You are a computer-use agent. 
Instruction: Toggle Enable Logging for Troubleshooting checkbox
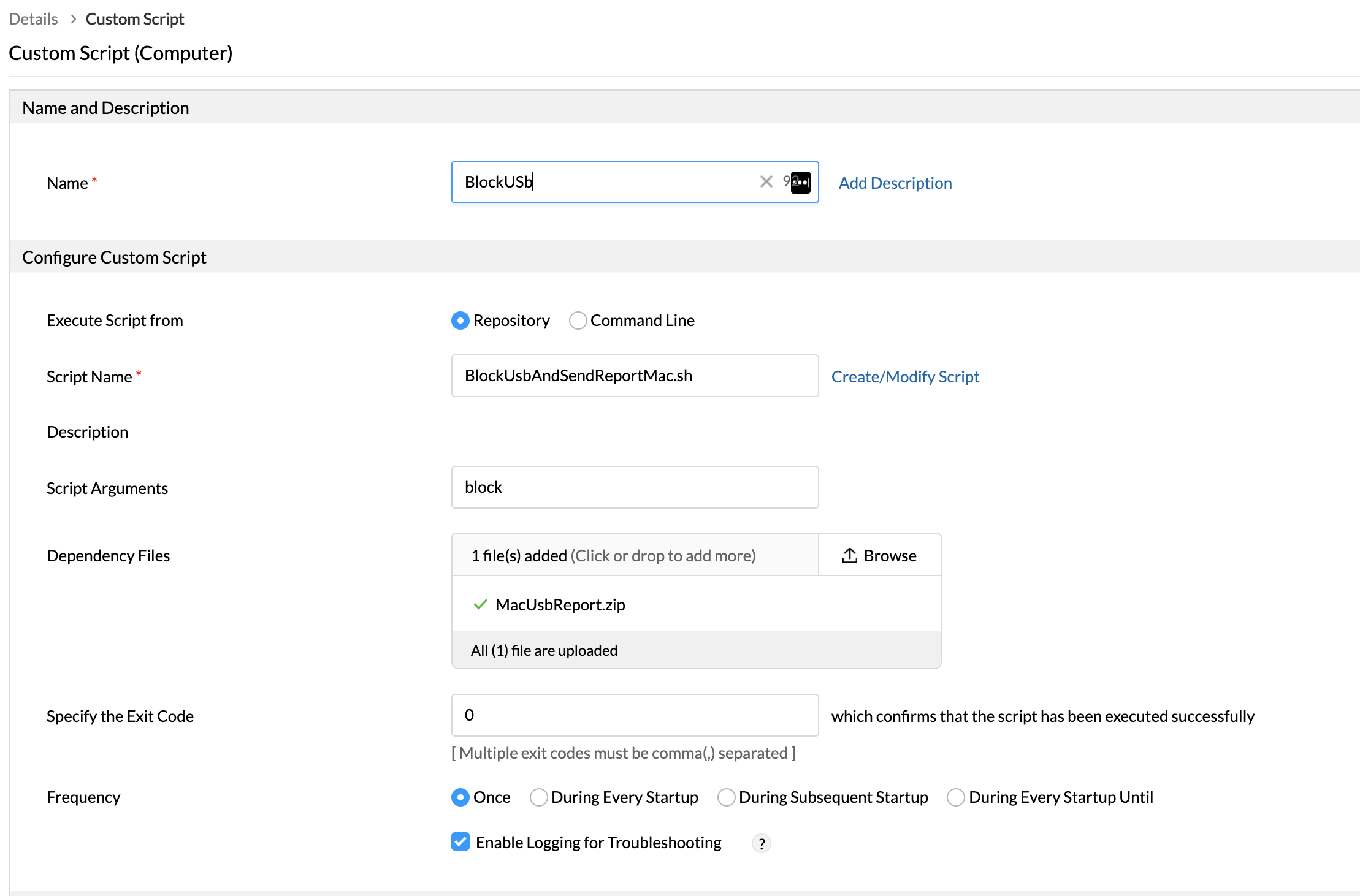(460, 842)
